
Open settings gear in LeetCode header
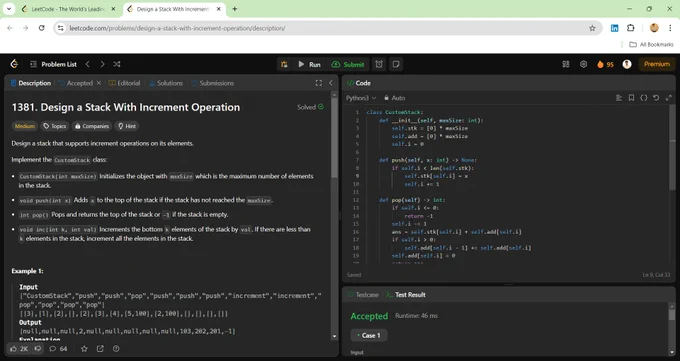click(583, 64)
